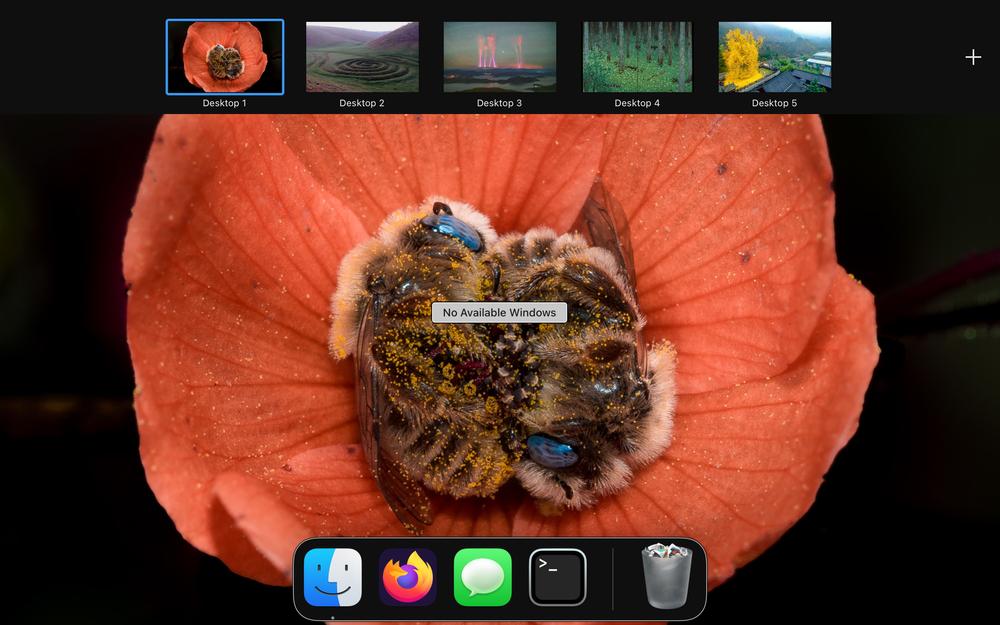Add a new desktop with plus button
The image size is (1000, 625).
tap(973, 57)
